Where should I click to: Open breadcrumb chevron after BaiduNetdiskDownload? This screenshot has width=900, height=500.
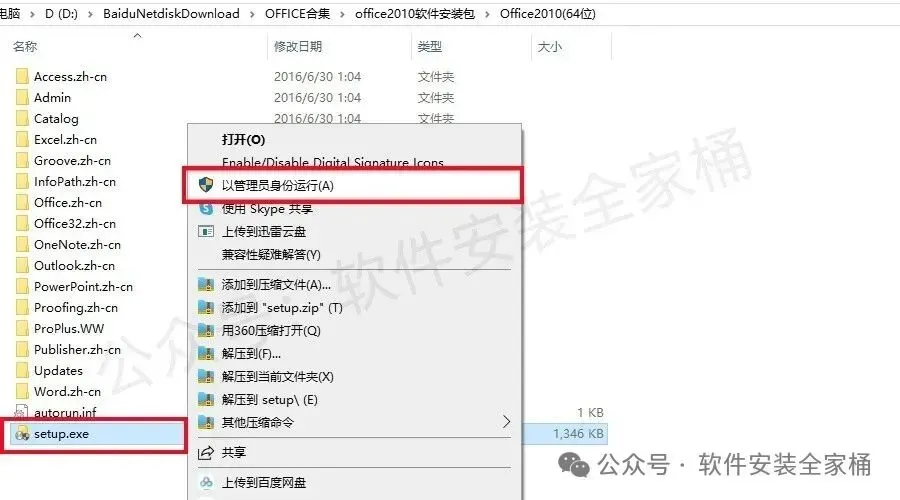[252, 14]
